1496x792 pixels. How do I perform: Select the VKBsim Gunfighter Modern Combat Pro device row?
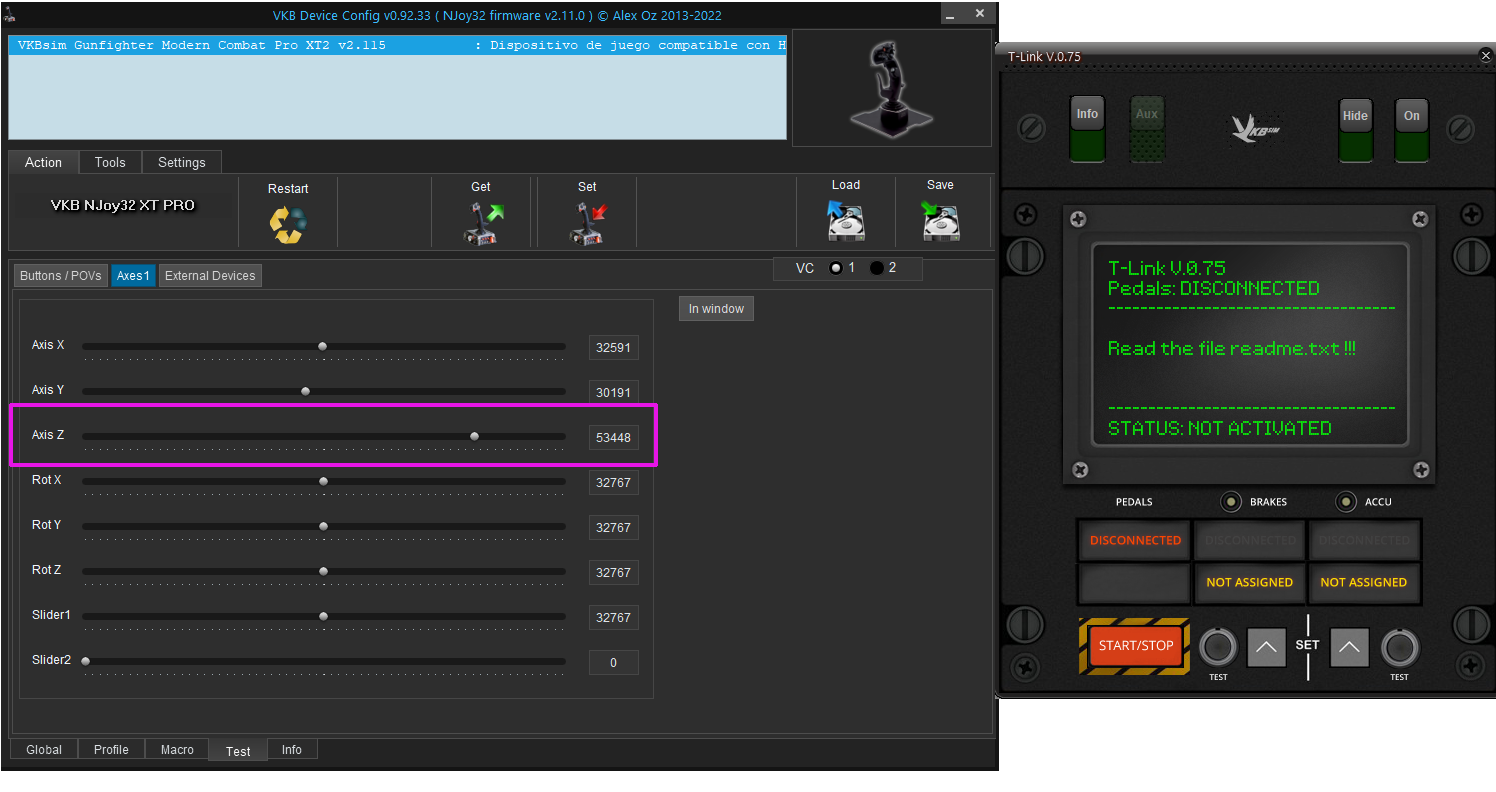click(398, 45)
